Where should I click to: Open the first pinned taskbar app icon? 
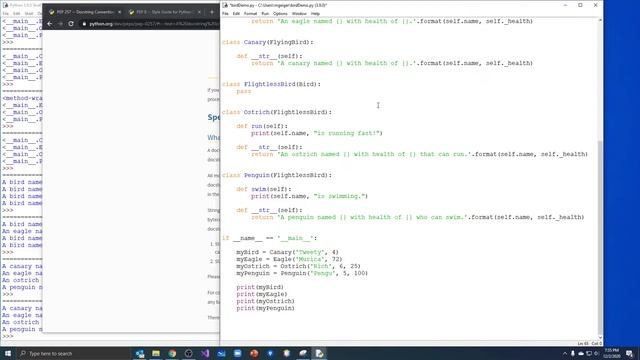click(140, 353)
